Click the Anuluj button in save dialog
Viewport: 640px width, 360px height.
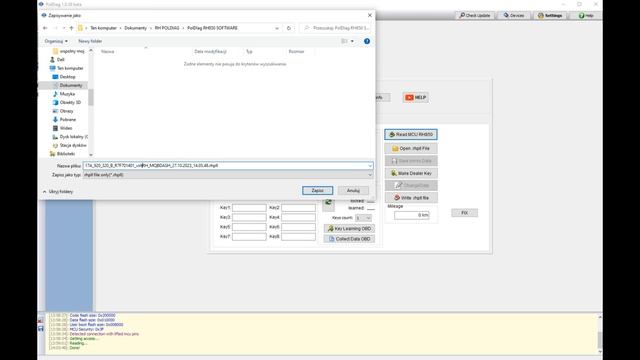tap(353, 191)
